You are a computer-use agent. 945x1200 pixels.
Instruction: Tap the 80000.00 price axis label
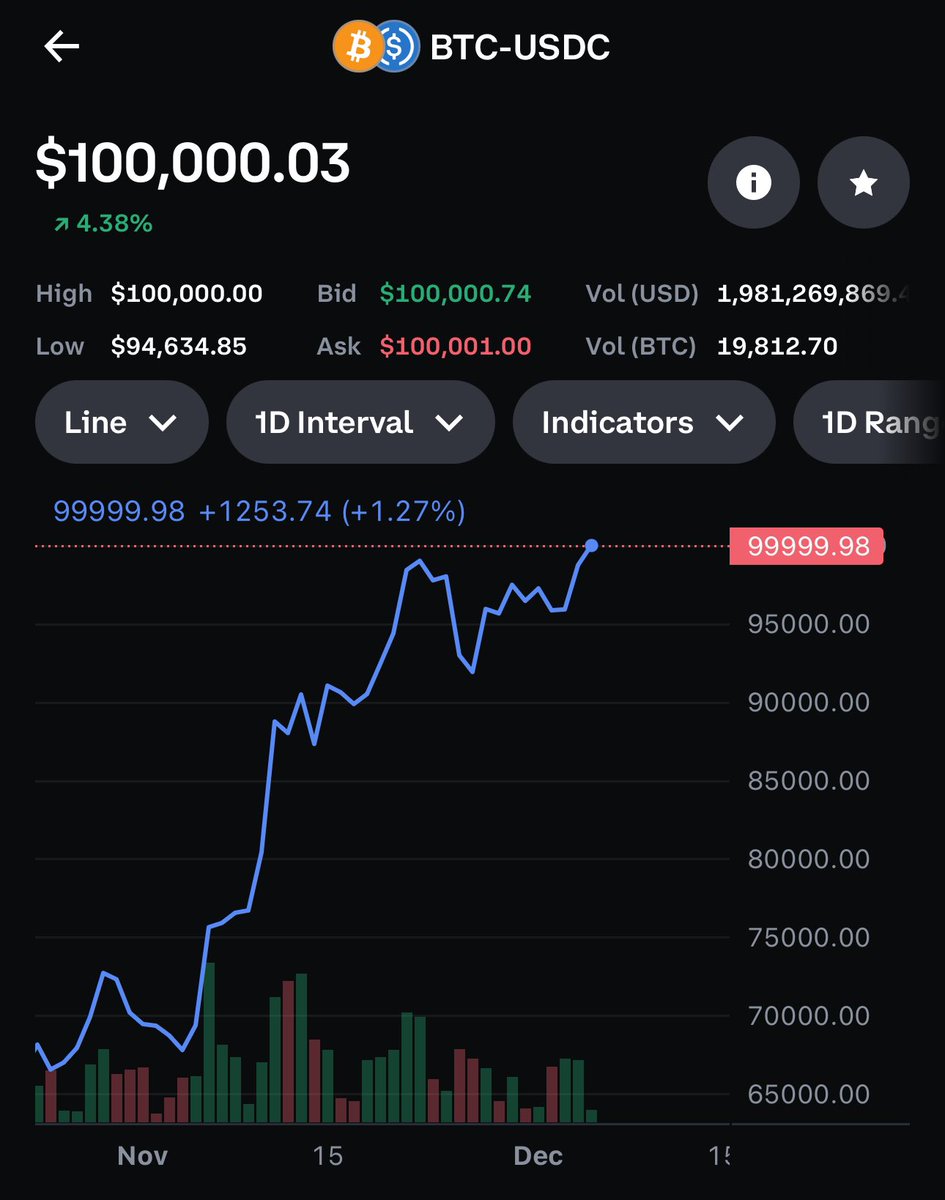click(809, 859)
